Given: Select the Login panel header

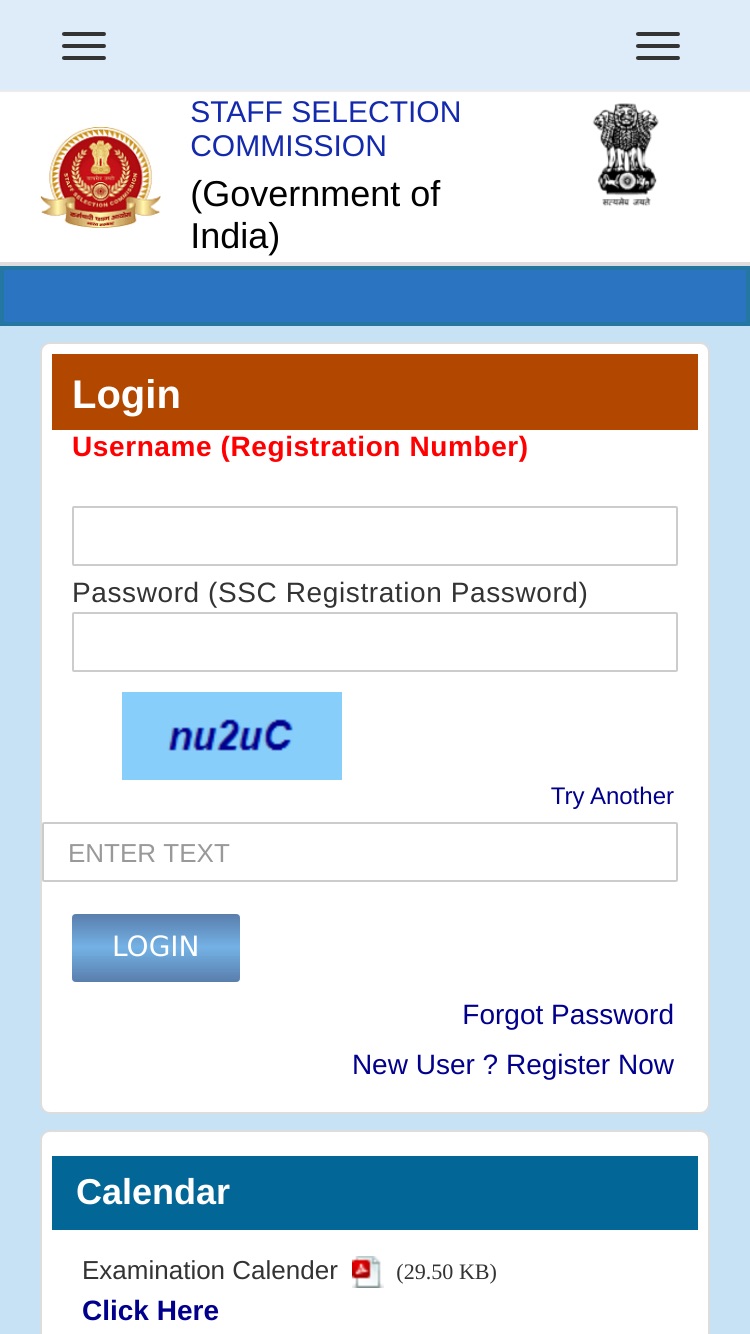Looking at the screenshot, I should 375,392.
